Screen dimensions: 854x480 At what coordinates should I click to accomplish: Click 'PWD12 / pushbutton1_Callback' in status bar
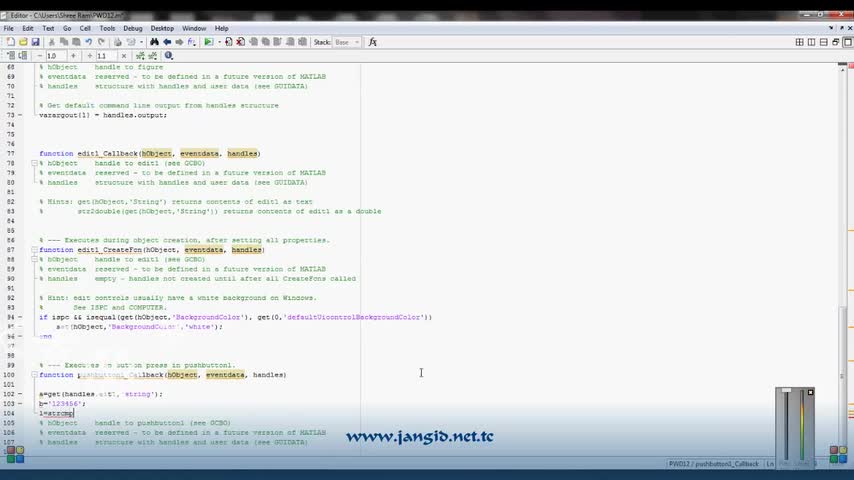[x=713, y=464]
